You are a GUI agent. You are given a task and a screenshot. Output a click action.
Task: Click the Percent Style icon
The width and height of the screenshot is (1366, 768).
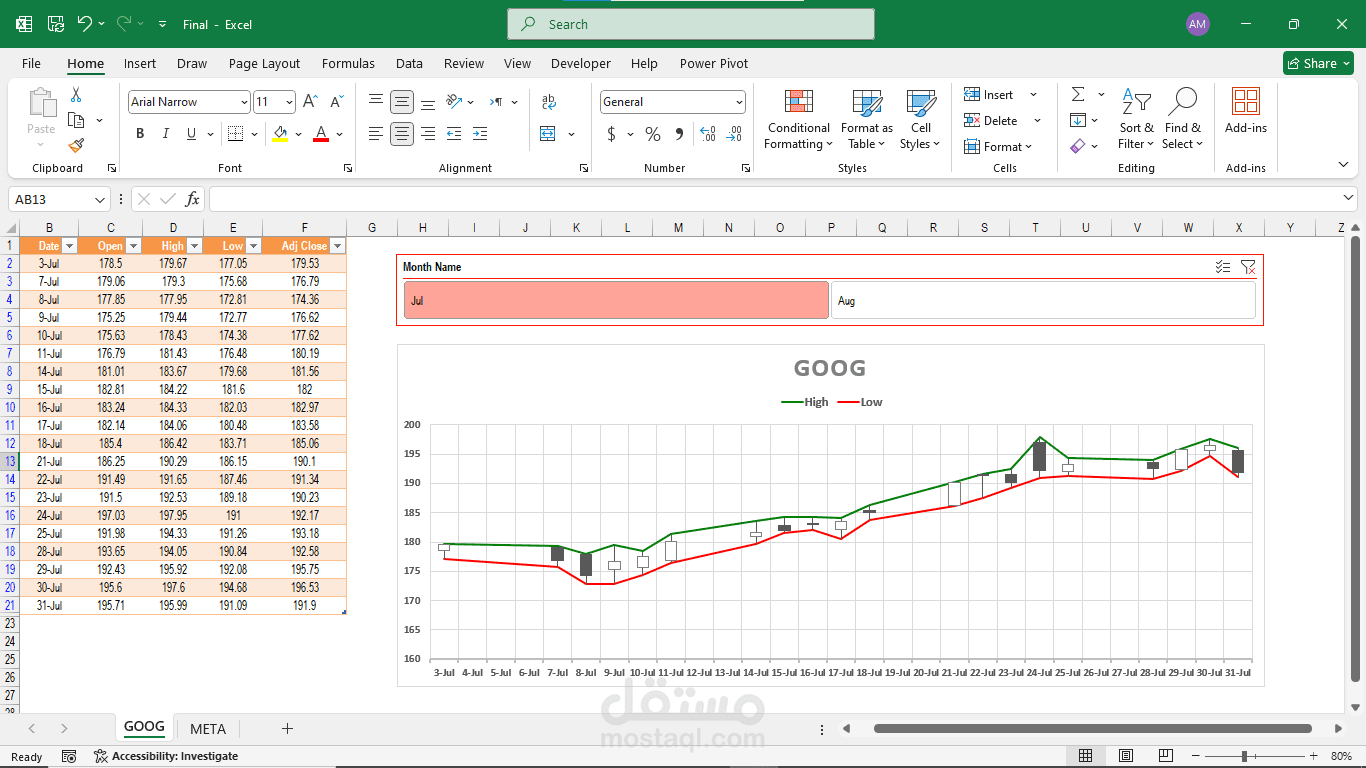[x=653, y=134]
